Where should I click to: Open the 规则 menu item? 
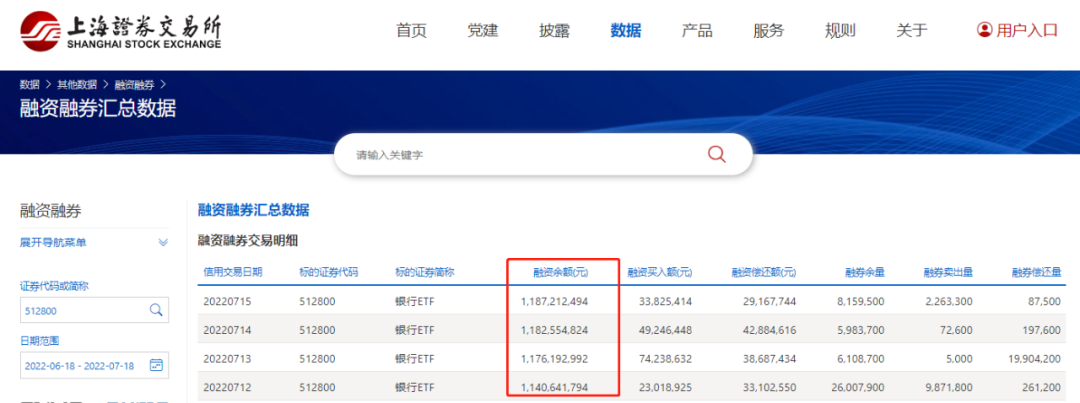[840, 30]
